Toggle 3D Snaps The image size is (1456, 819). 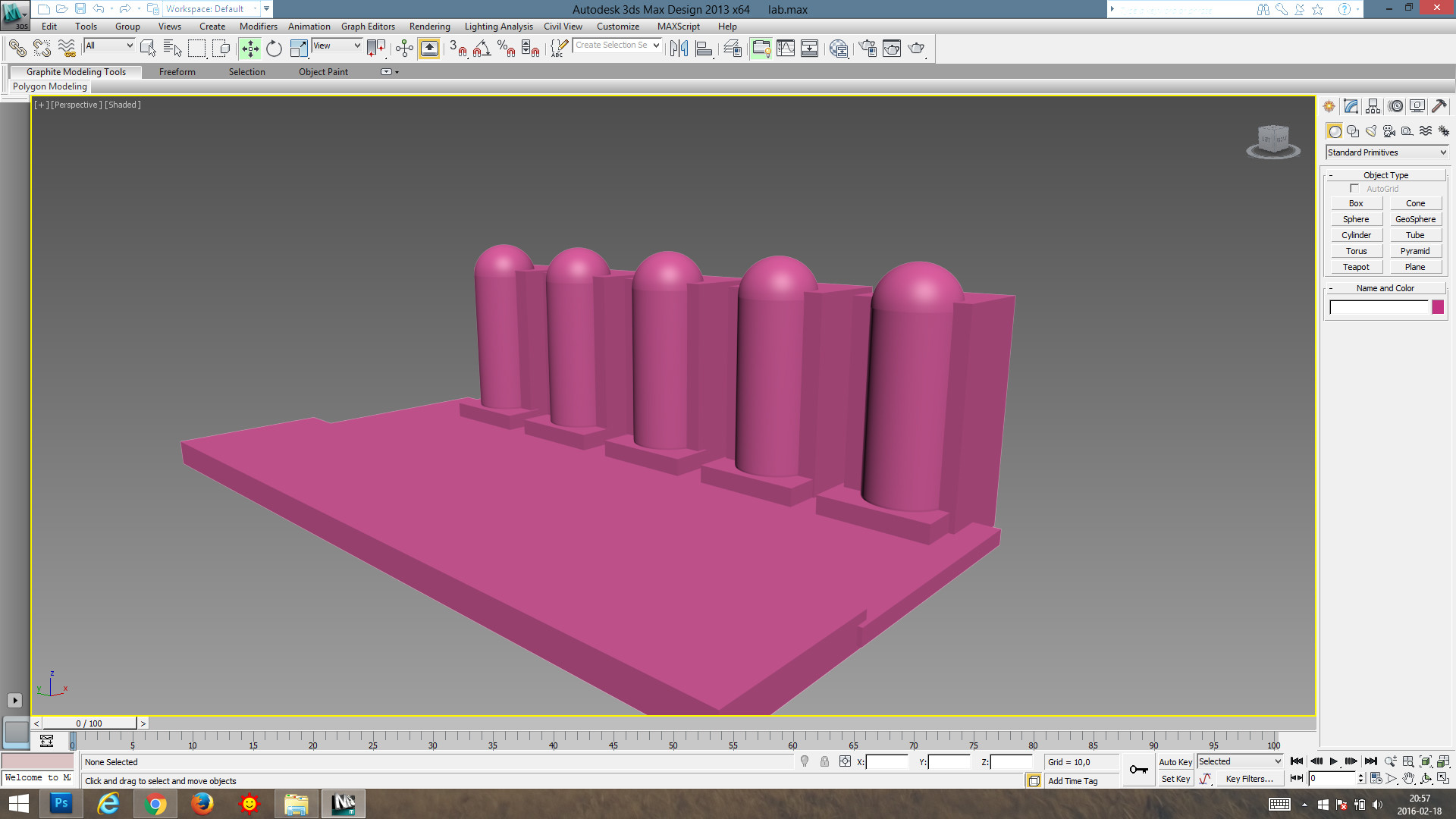point(457,49)
